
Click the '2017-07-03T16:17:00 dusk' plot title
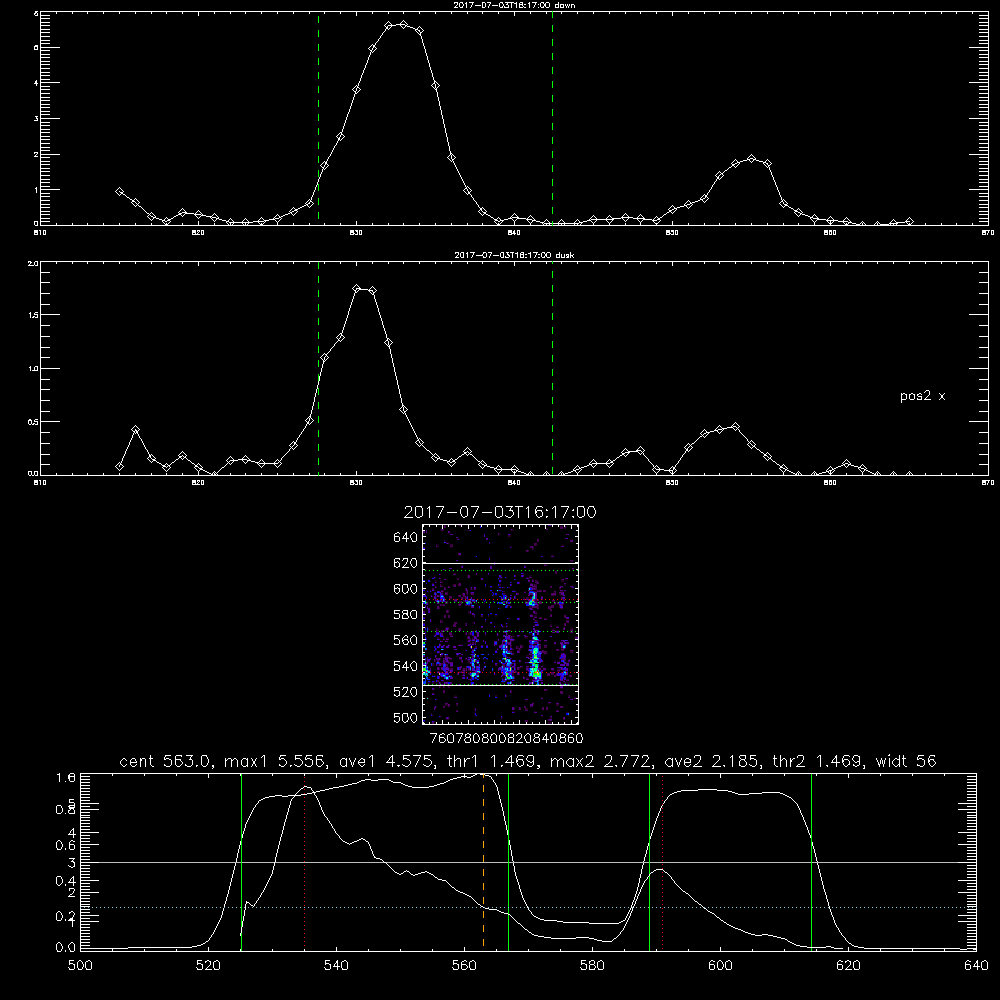pyautogui.click(x=514, y=255)
